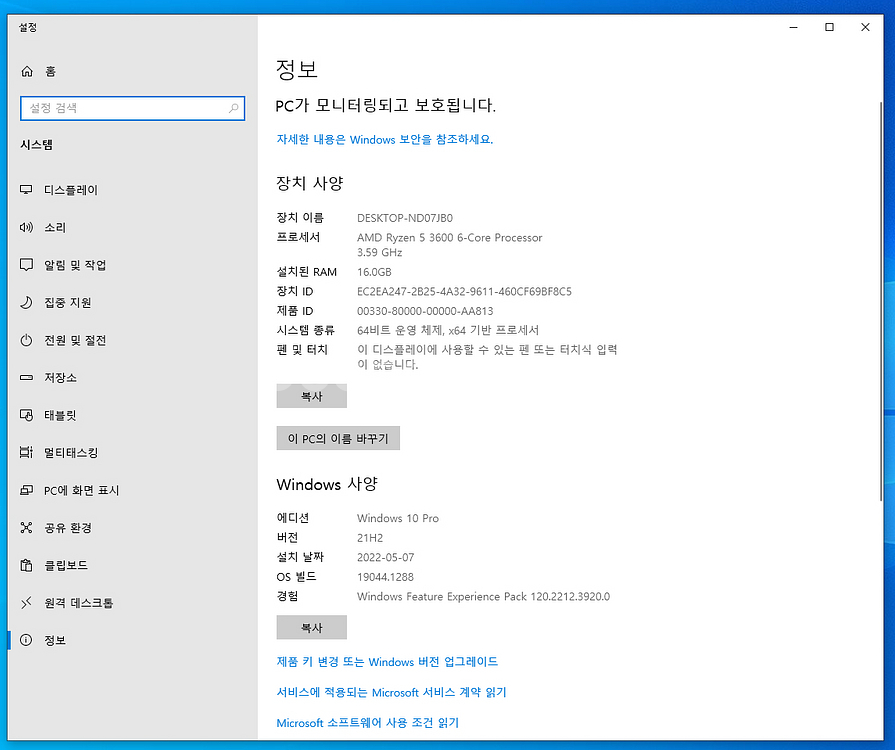The image size is (895, 750).
Task: Click 복사 under Windows 사양
Action: [x=311, y=627]
